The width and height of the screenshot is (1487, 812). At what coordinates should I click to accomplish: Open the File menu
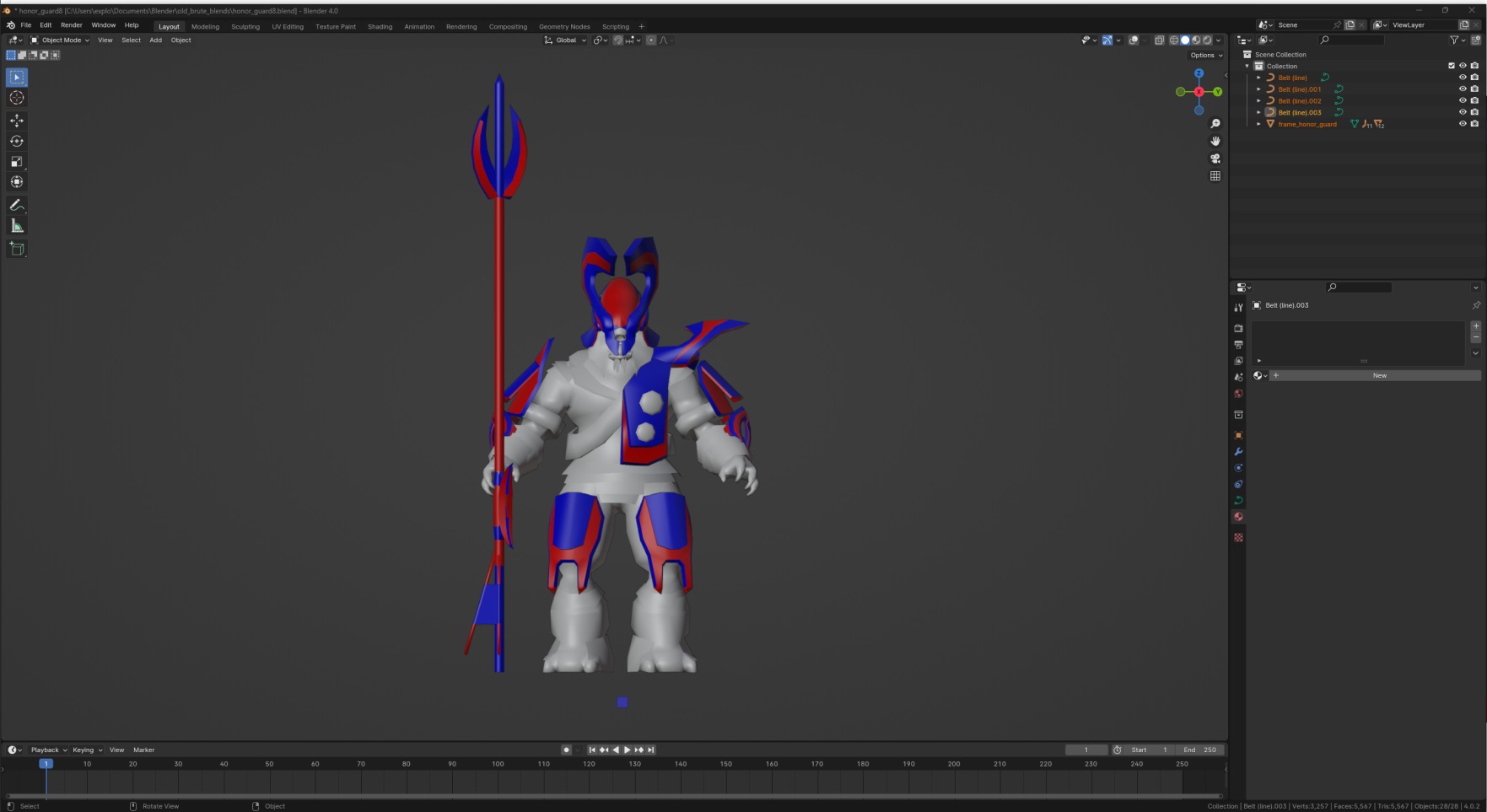click(x=26, y=25)
